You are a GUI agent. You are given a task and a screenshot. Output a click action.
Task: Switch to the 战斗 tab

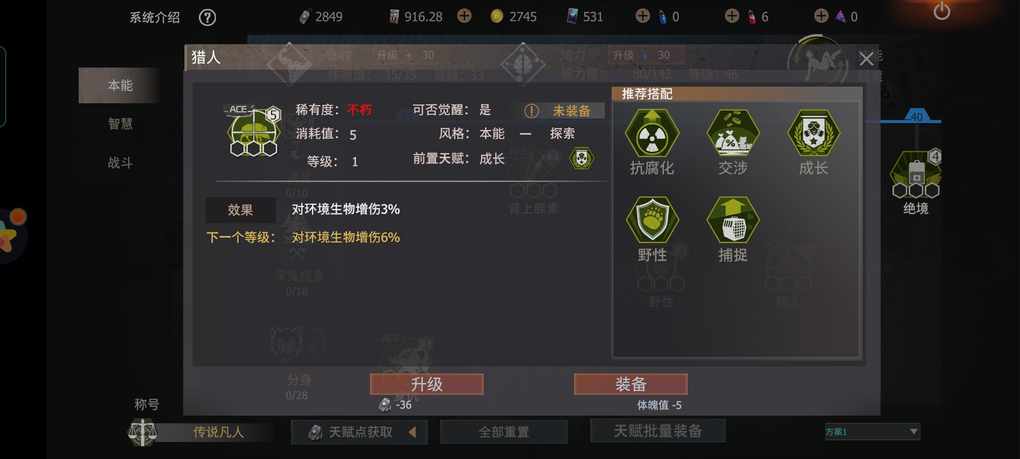point(120,163)
